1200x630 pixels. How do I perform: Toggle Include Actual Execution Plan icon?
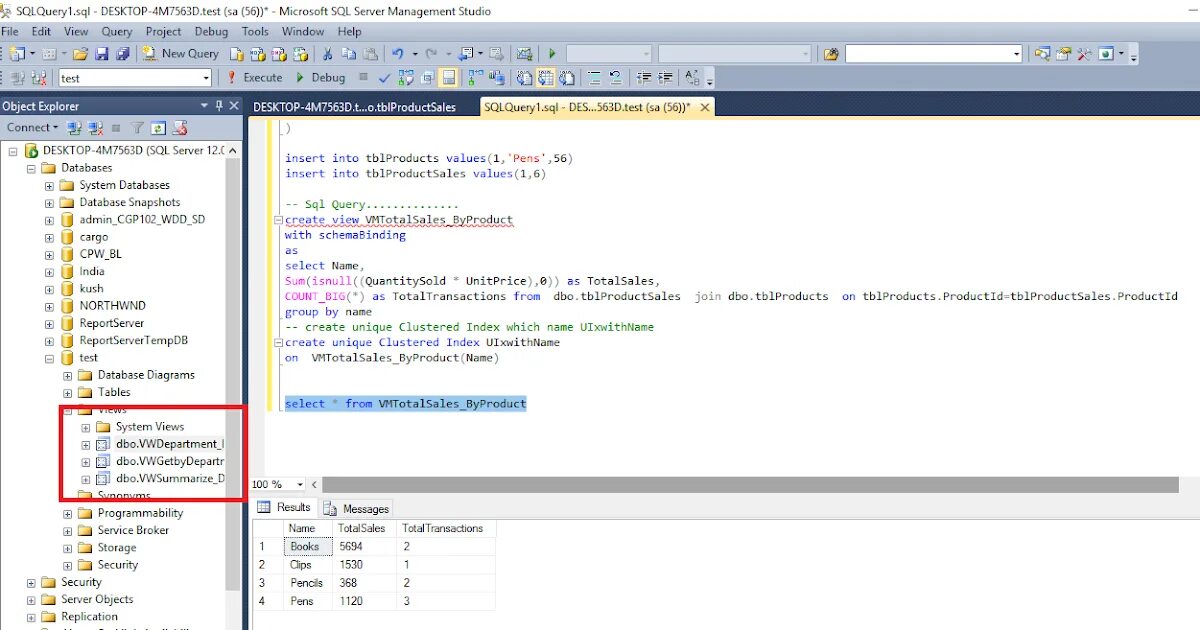474,77
